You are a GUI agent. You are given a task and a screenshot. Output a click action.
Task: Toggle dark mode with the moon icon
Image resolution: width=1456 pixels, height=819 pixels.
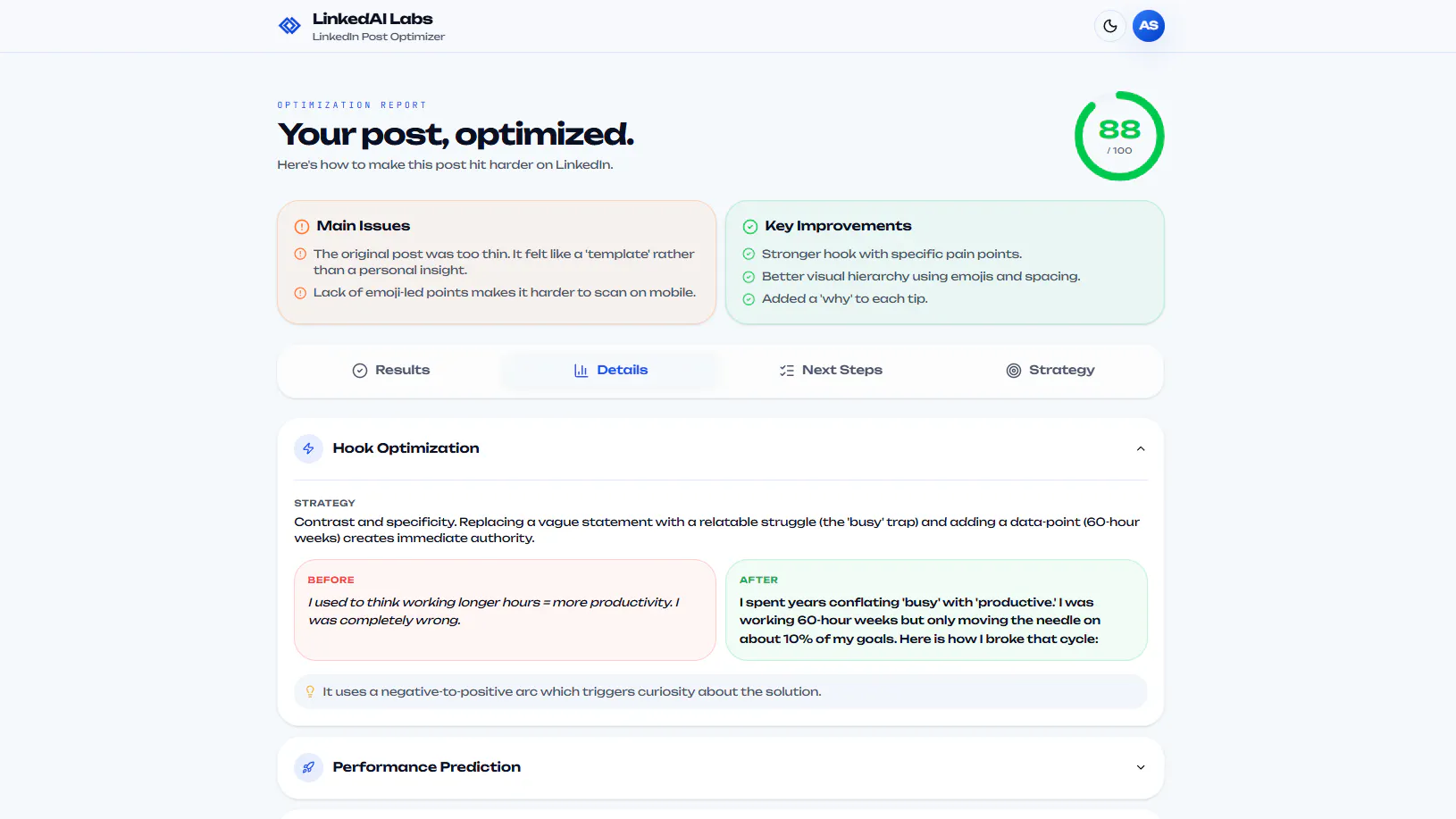click(1109, 26)
